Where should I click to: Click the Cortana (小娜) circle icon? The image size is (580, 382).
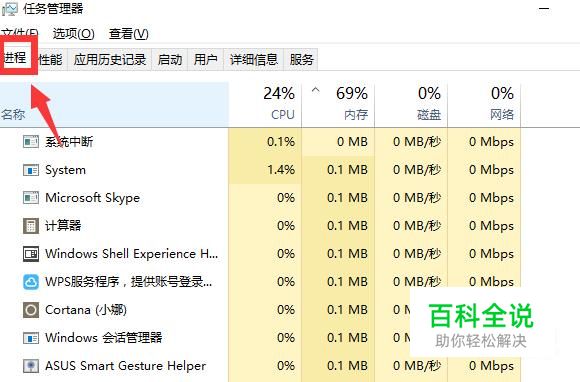point(31,310)
